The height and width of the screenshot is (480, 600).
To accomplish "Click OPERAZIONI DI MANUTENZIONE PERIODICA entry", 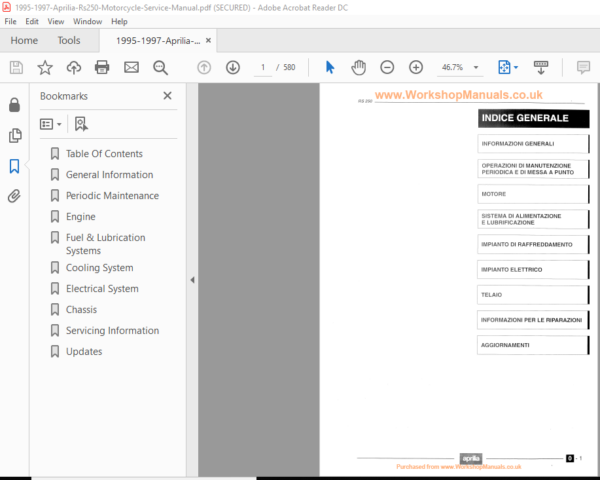I will pyautogui.click(x=533, y=169).
